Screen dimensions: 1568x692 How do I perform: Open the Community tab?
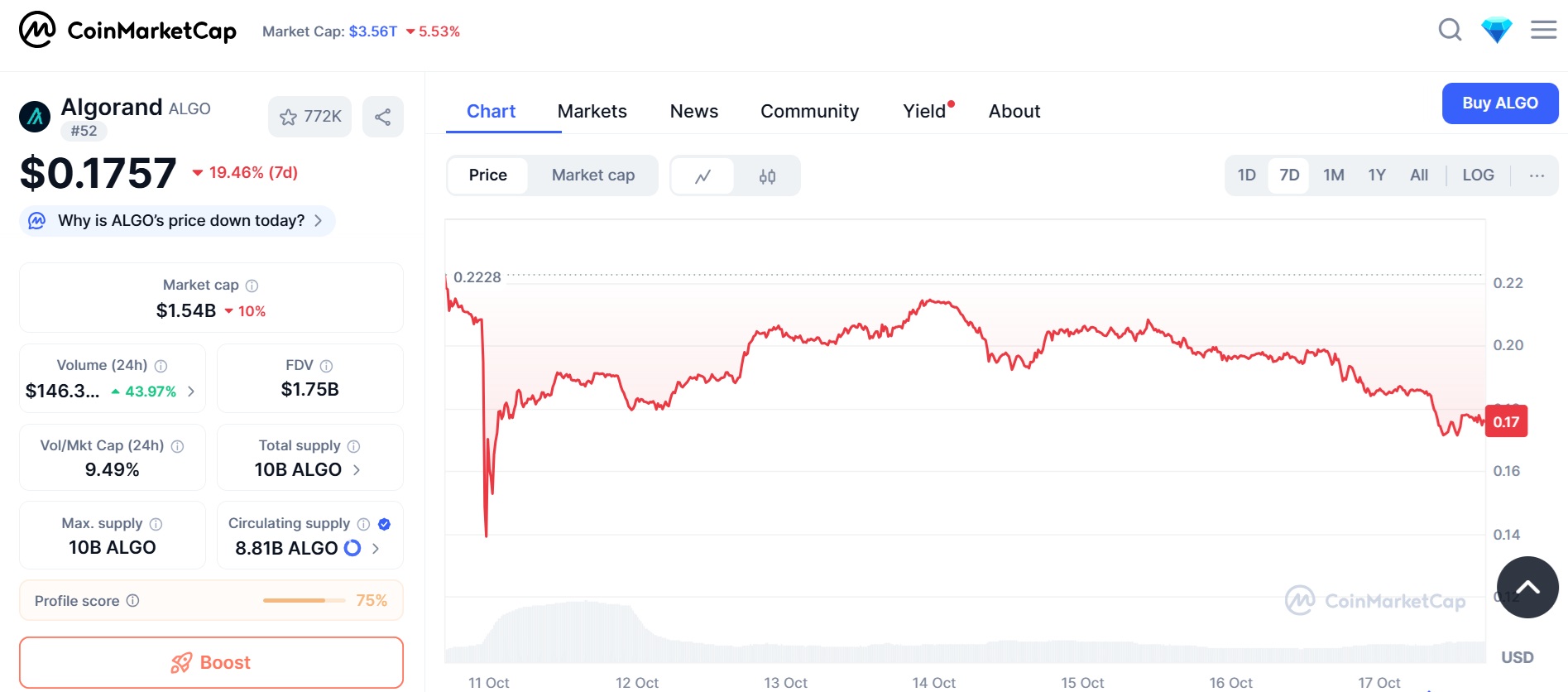pos(809,111)
